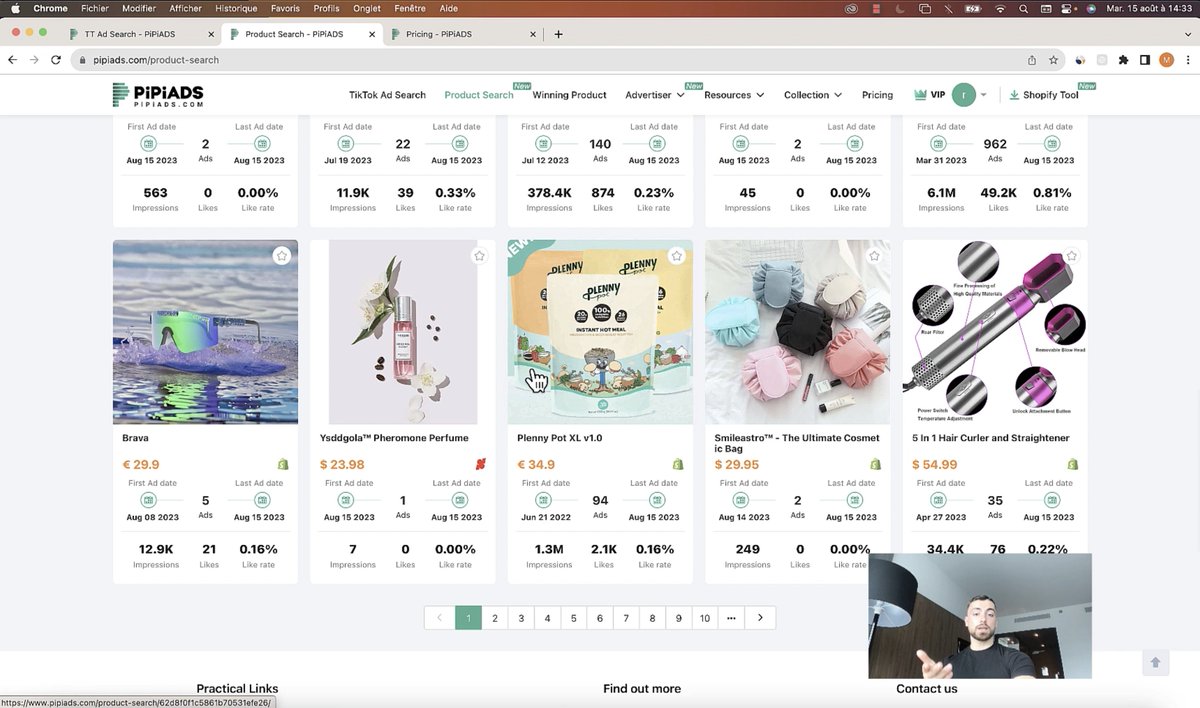Click the Brava last ad date calendar icon
The height and width of the screenshot is (708, 1200).
[262, 500]
